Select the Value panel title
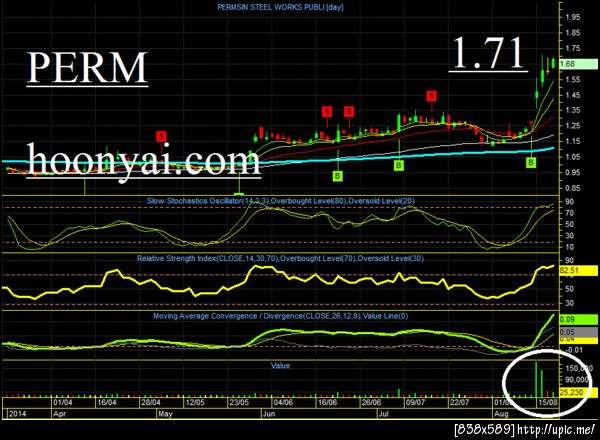600x440 pixels. point(280,366)
